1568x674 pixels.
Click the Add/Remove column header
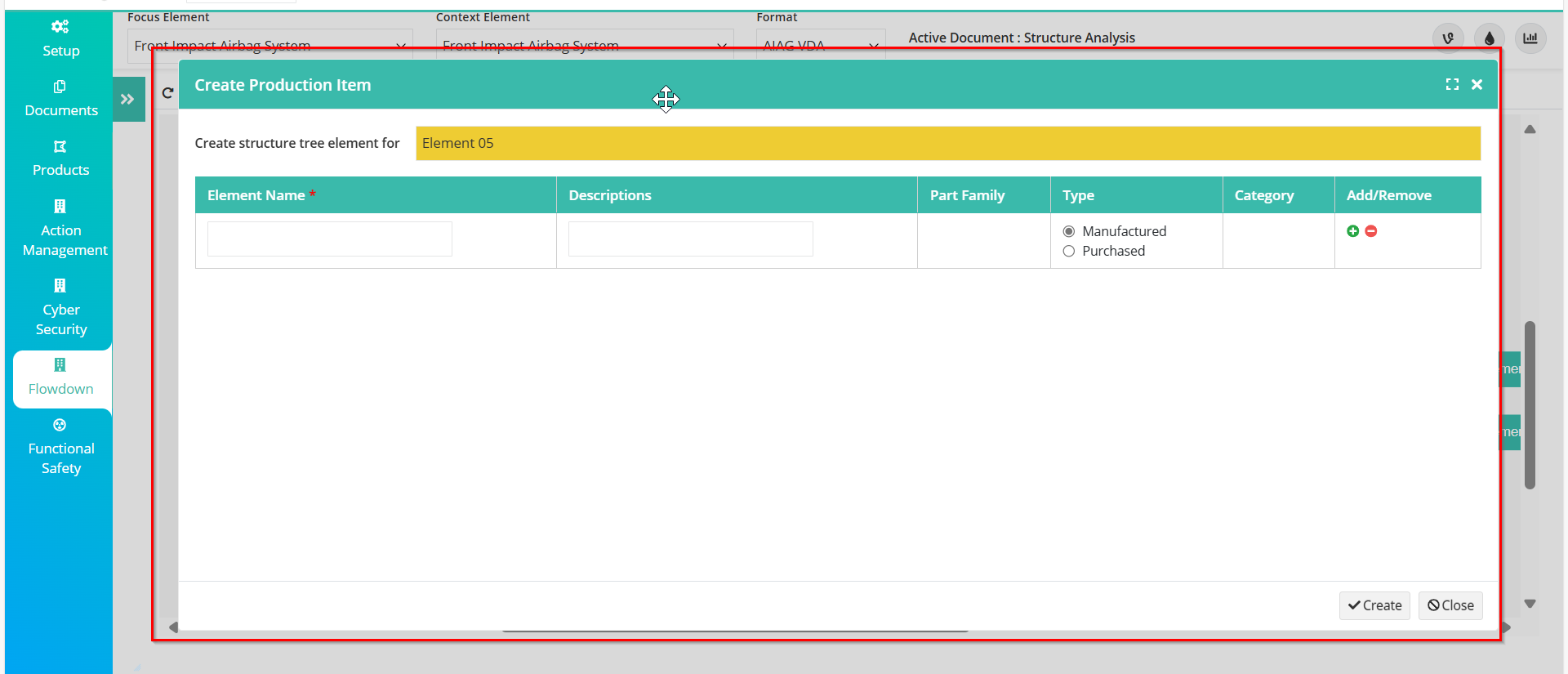[1408, 195]
